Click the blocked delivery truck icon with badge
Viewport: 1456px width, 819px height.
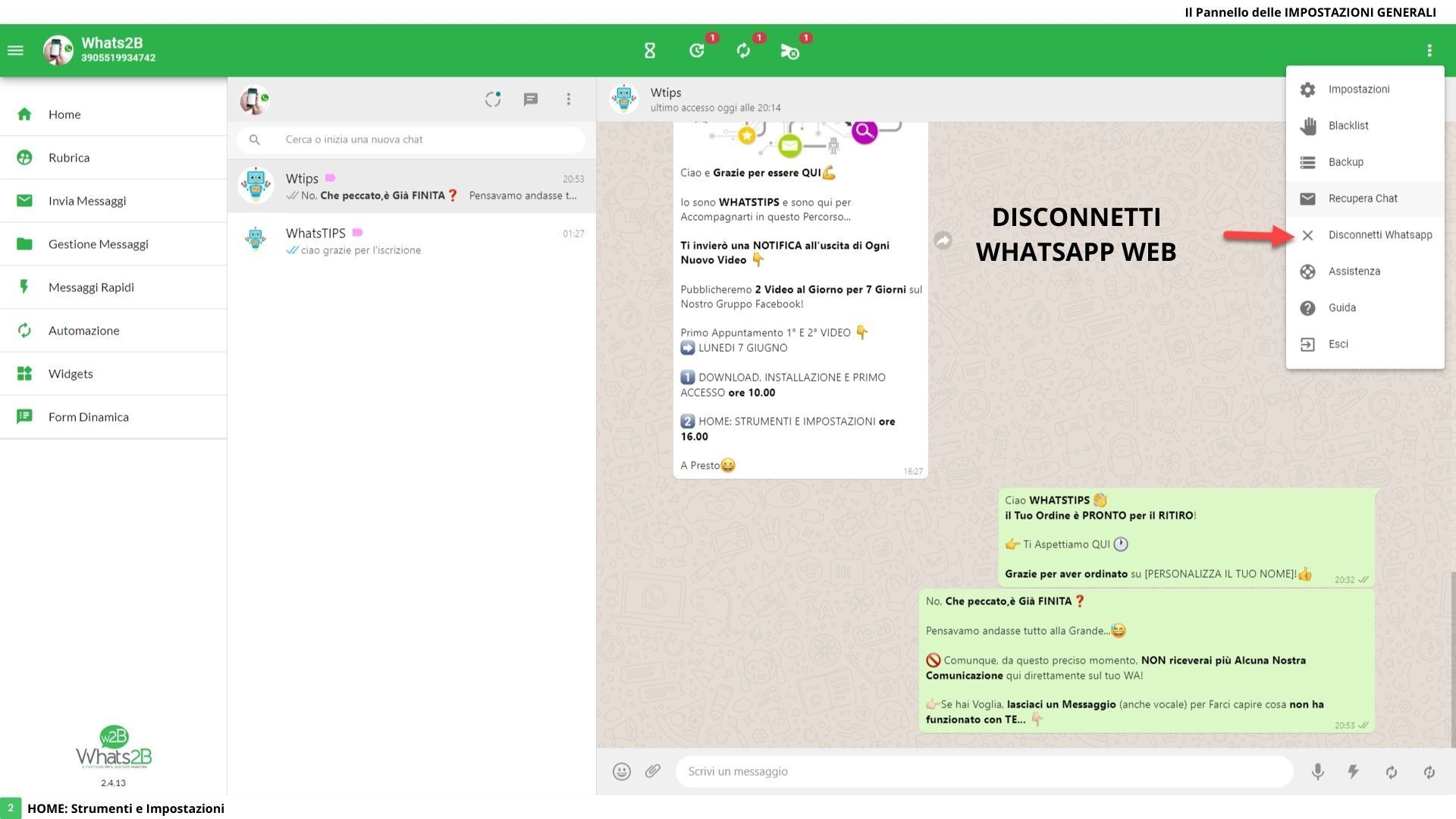789,51
